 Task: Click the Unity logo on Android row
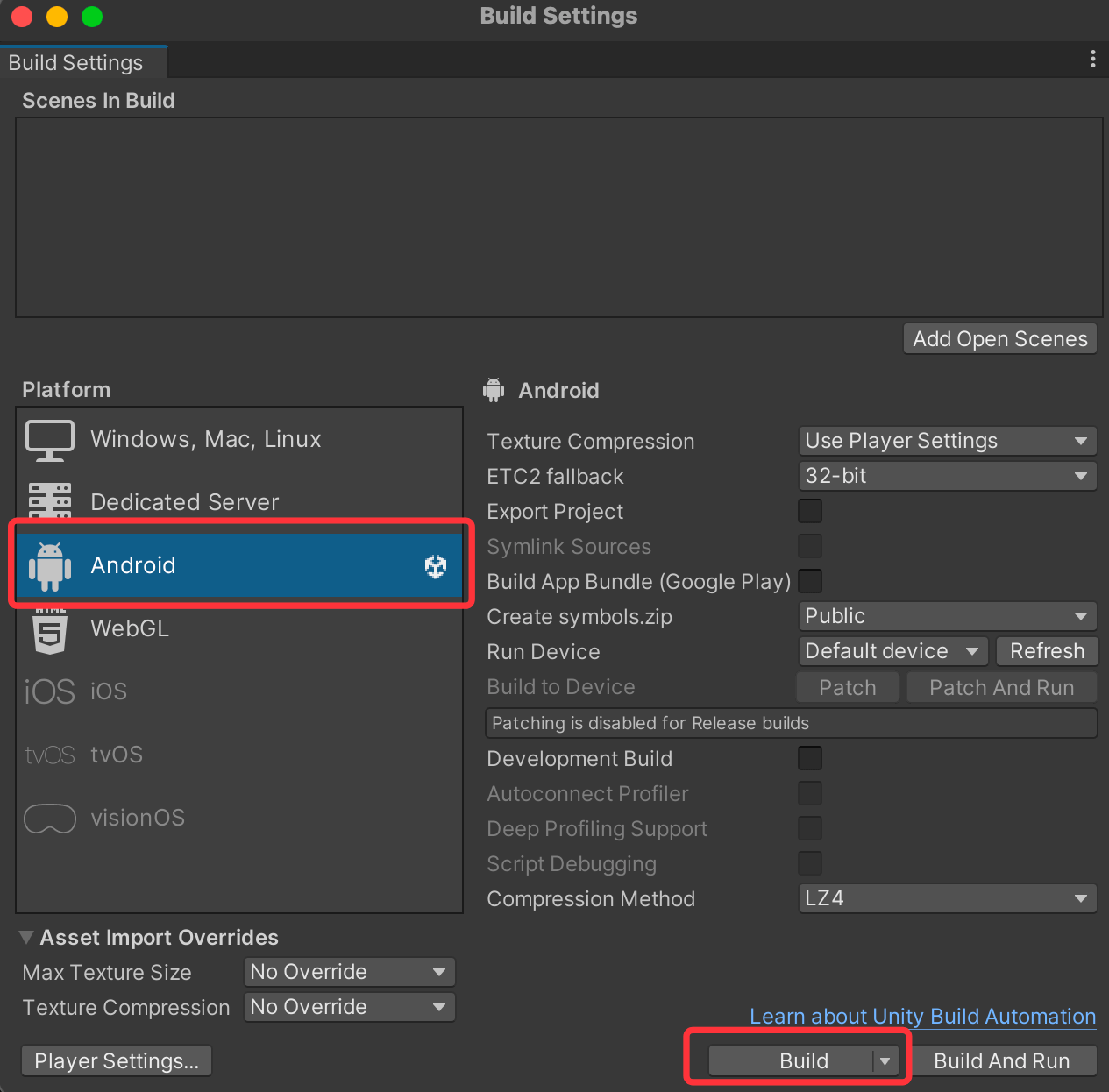436,566
